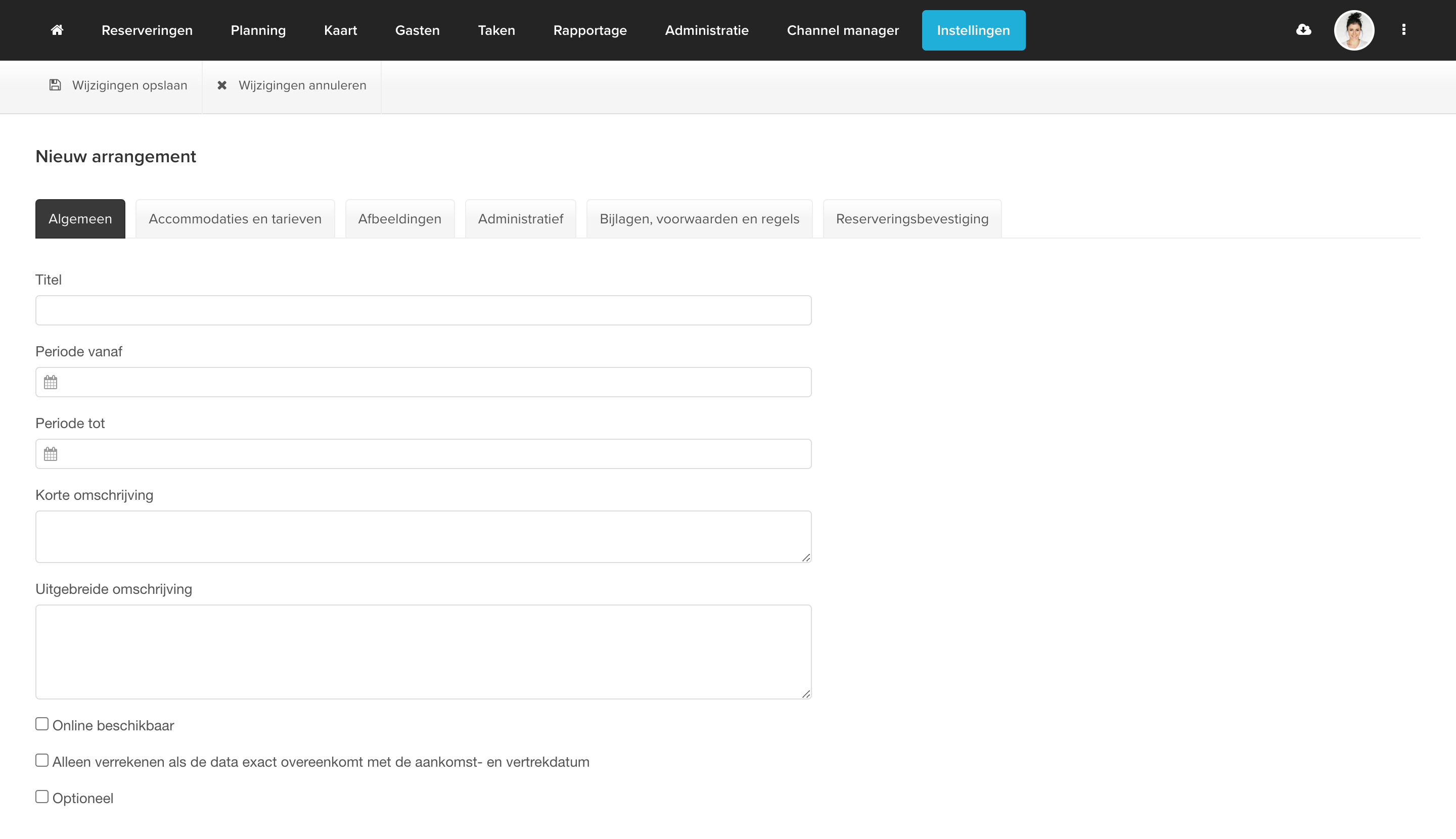1456x839 pixels.
Task: Check Alleen verrekenen als de data exact overeenkomt
Action: pyautogui.click(x=42, y=760)
